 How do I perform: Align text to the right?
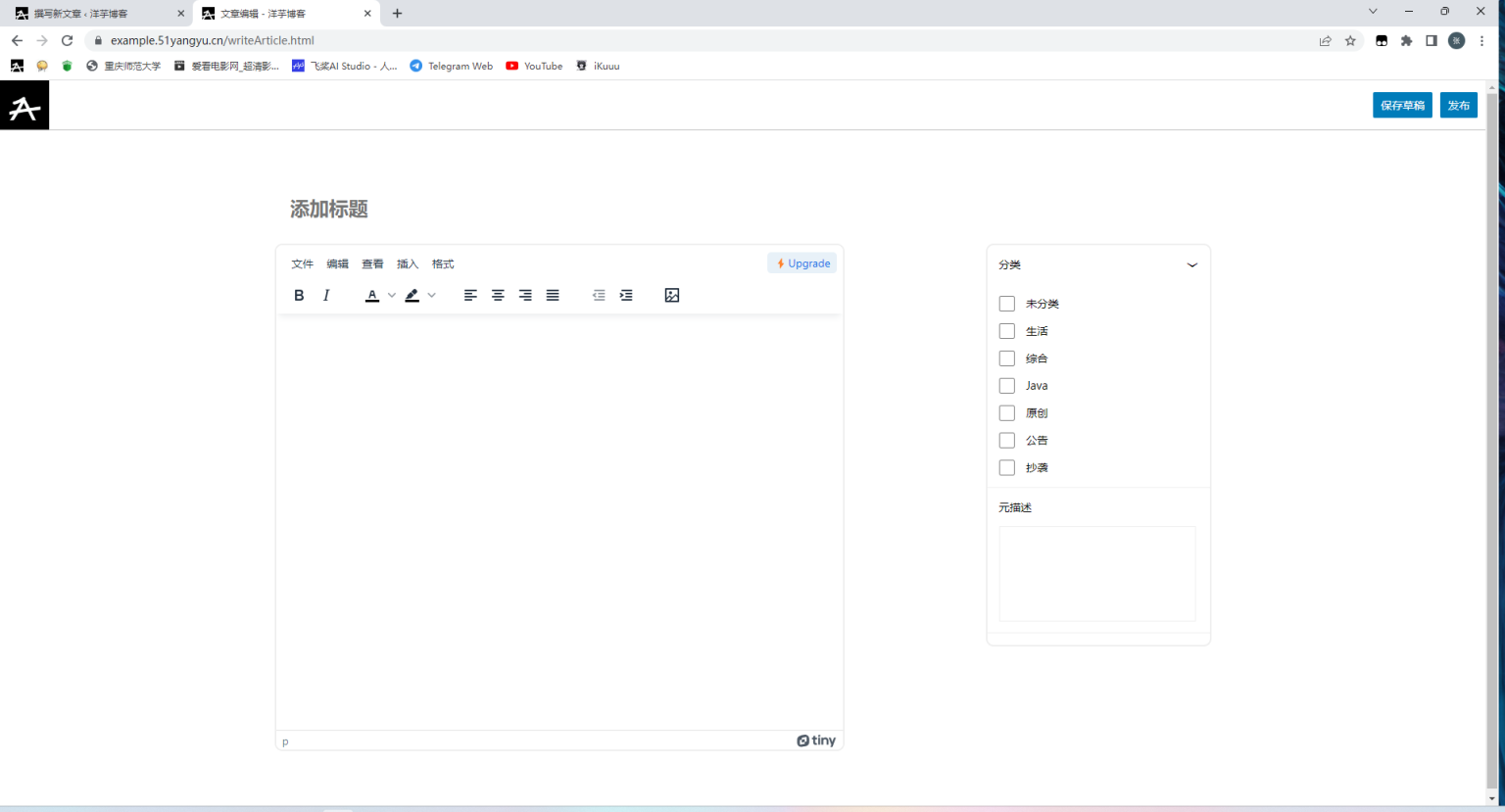tap(524, 295)
